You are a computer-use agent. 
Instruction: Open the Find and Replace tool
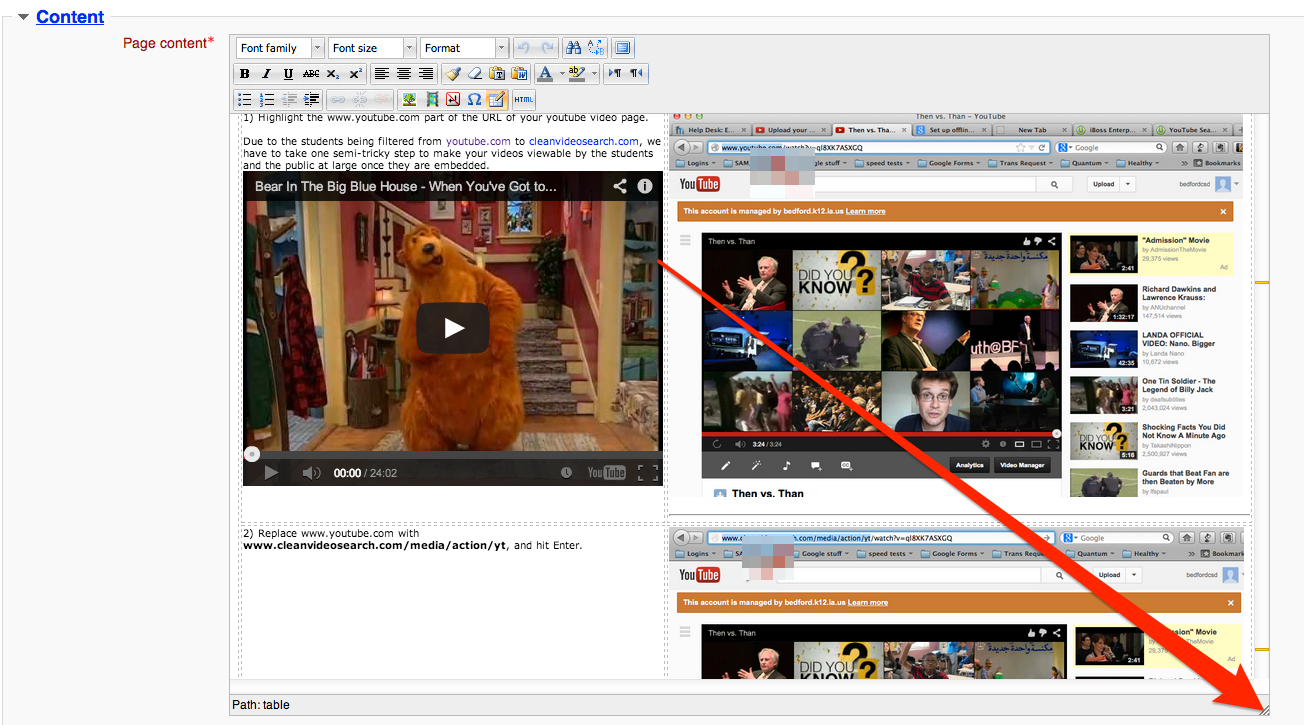click(596, 48)
